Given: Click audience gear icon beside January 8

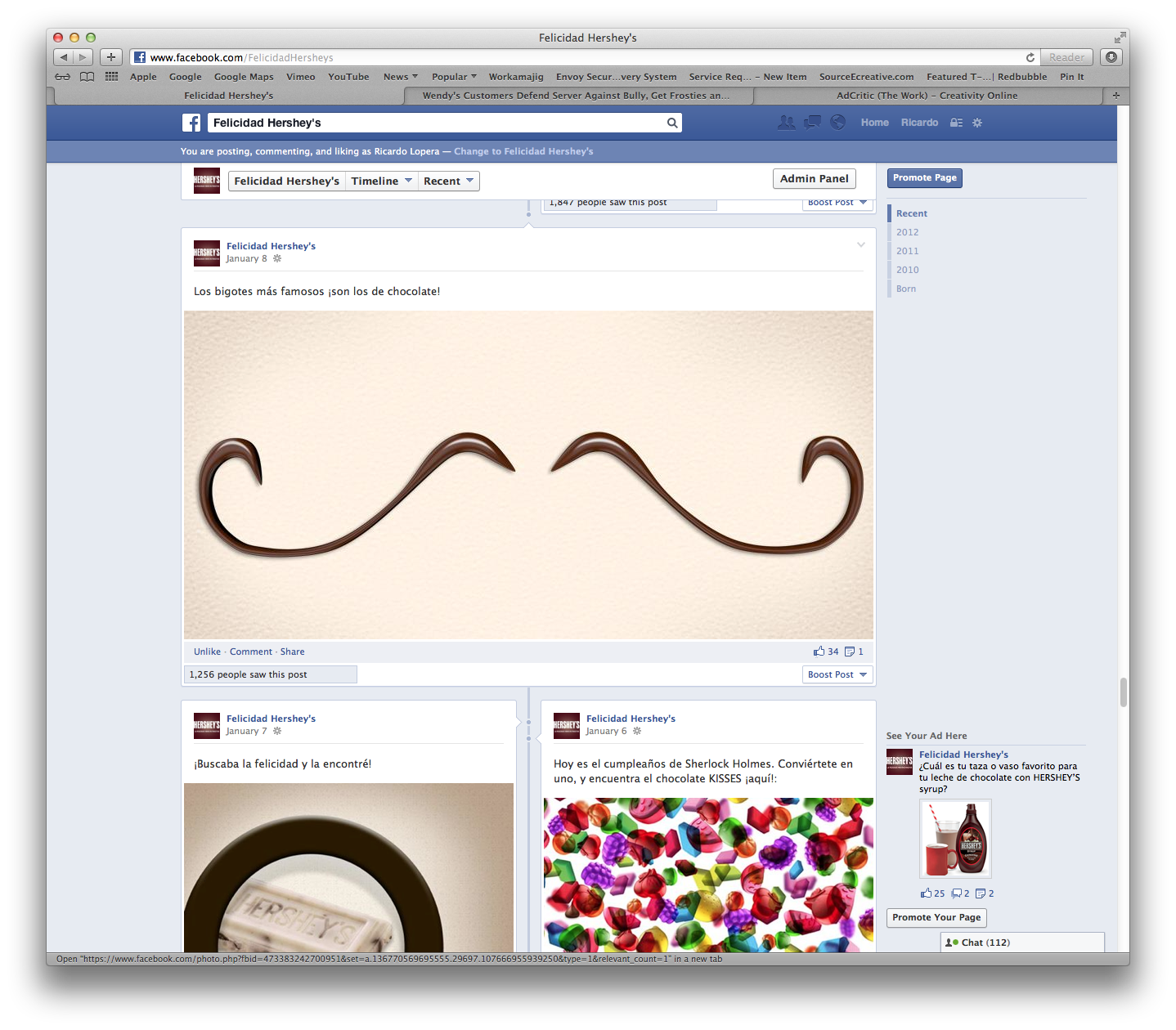Looking at the screenshot, I should 277,258.
